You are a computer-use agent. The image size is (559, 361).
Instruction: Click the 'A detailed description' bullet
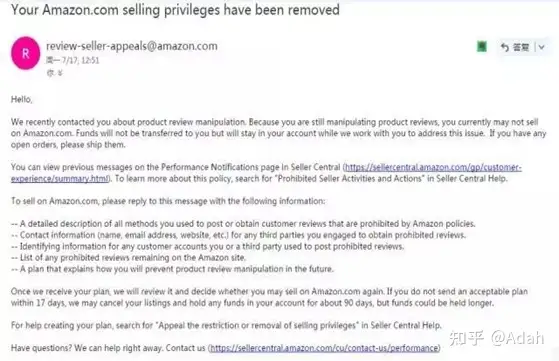click(x=243, y=224)
